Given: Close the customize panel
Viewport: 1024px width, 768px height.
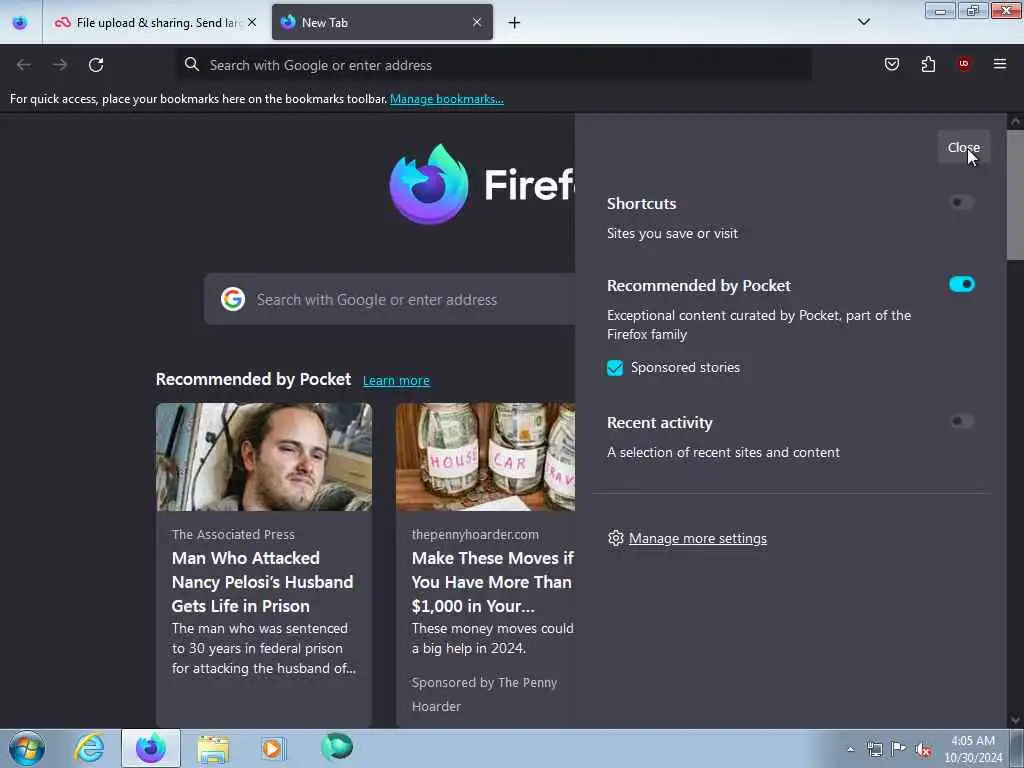Looking at the screenshot, I should click(x=963, y=148).
